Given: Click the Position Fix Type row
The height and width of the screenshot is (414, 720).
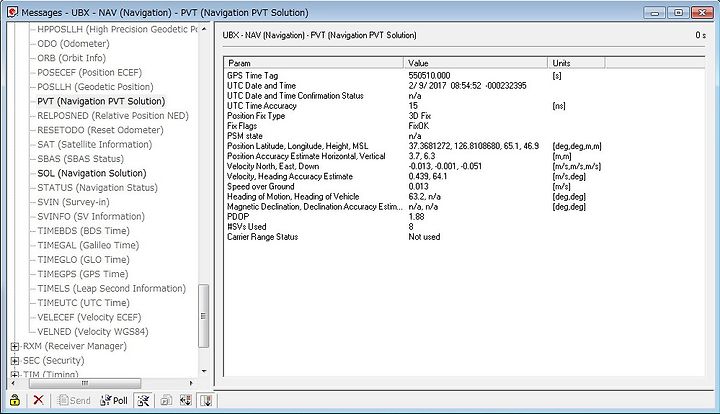Looking at the screenshot, I should [x=464, y=116].
